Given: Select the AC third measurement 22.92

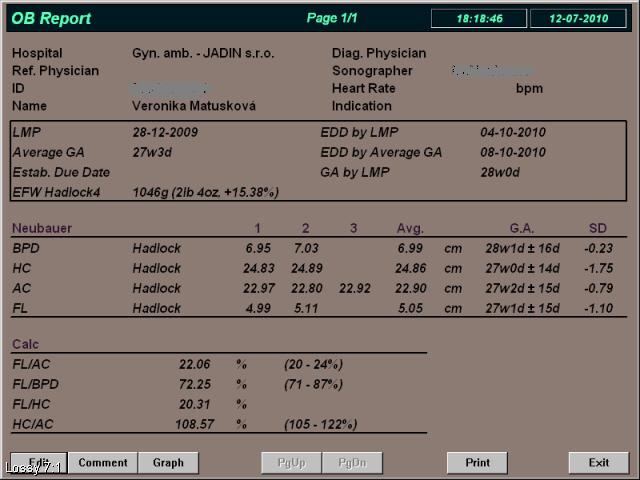Looking at the screenshot, I should 353,288.
